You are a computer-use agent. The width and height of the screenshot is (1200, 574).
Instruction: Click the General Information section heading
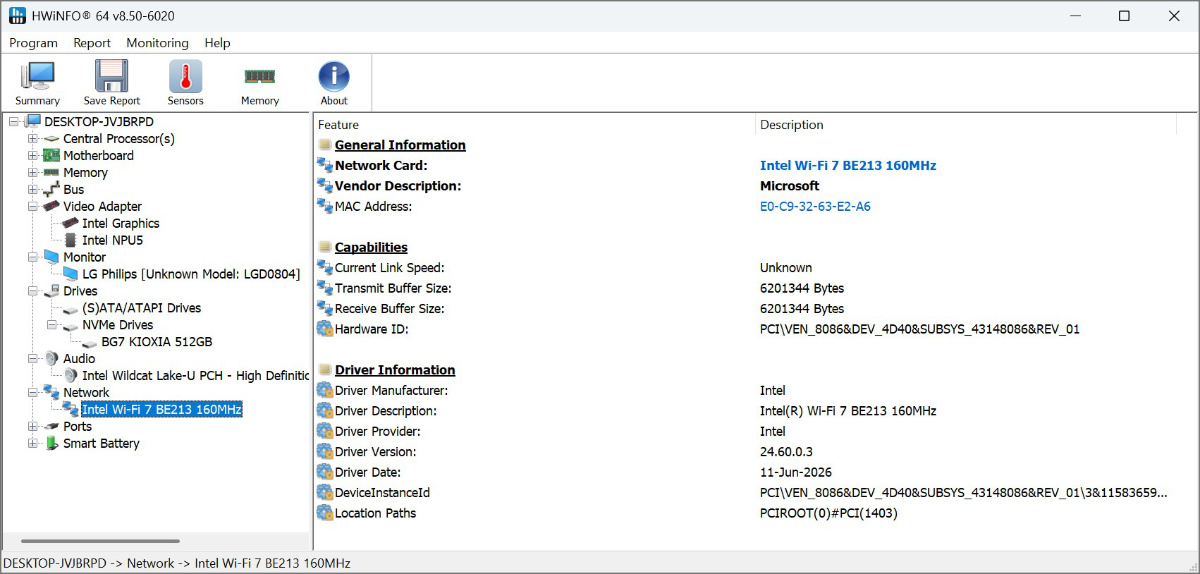(400, 146)
